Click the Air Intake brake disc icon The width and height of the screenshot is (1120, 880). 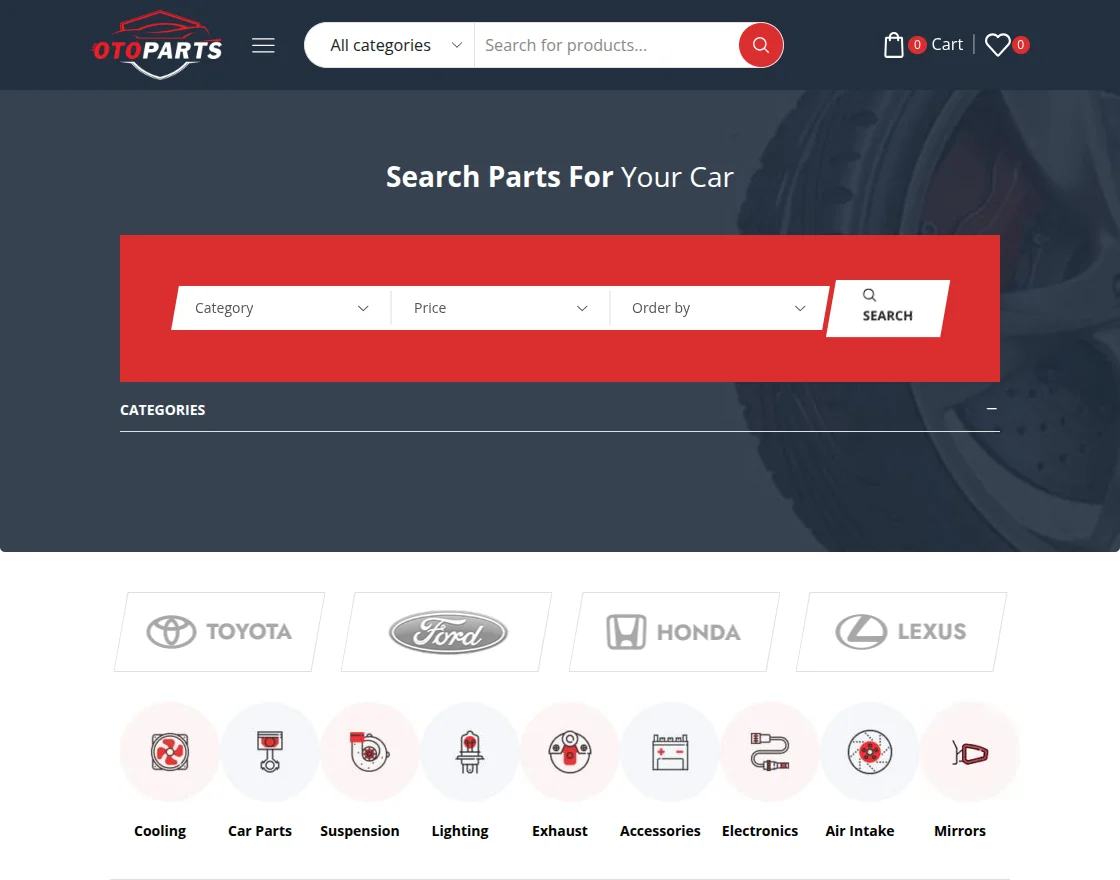tap(869, 751)
